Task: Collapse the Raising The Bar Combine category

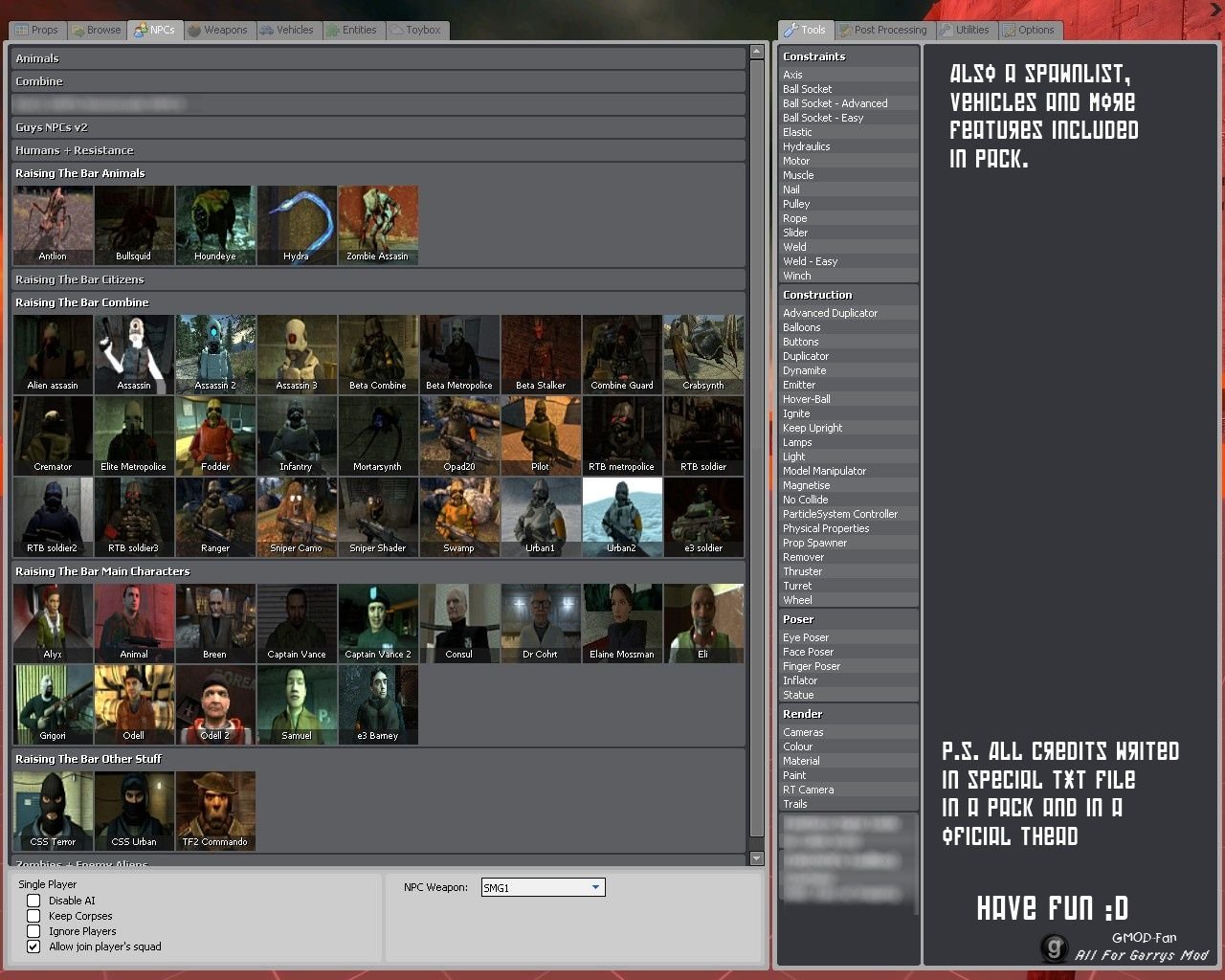Action: click(378, 302)
